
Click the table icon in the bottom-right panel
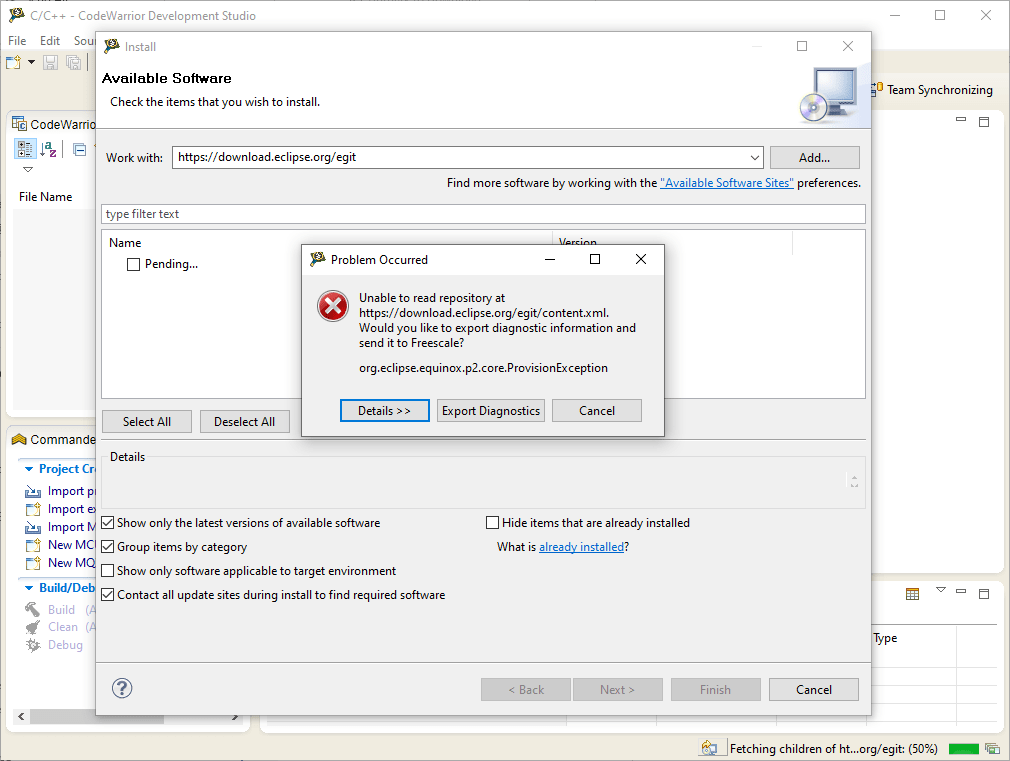[912, 594]
